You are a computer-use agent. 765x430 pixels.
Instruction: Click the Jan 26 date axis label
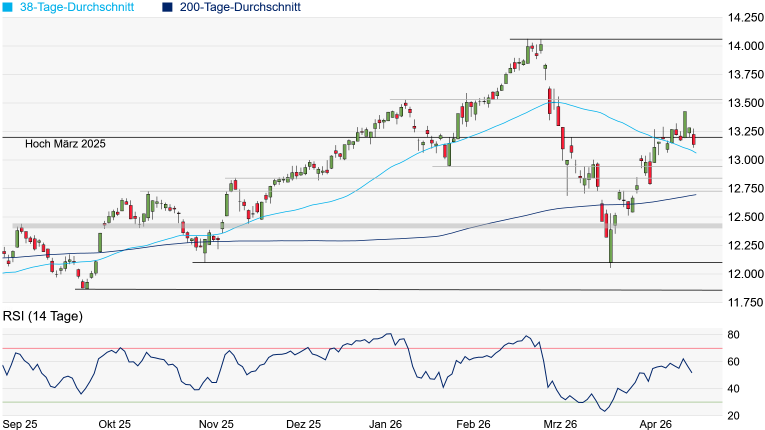(385, 424)
